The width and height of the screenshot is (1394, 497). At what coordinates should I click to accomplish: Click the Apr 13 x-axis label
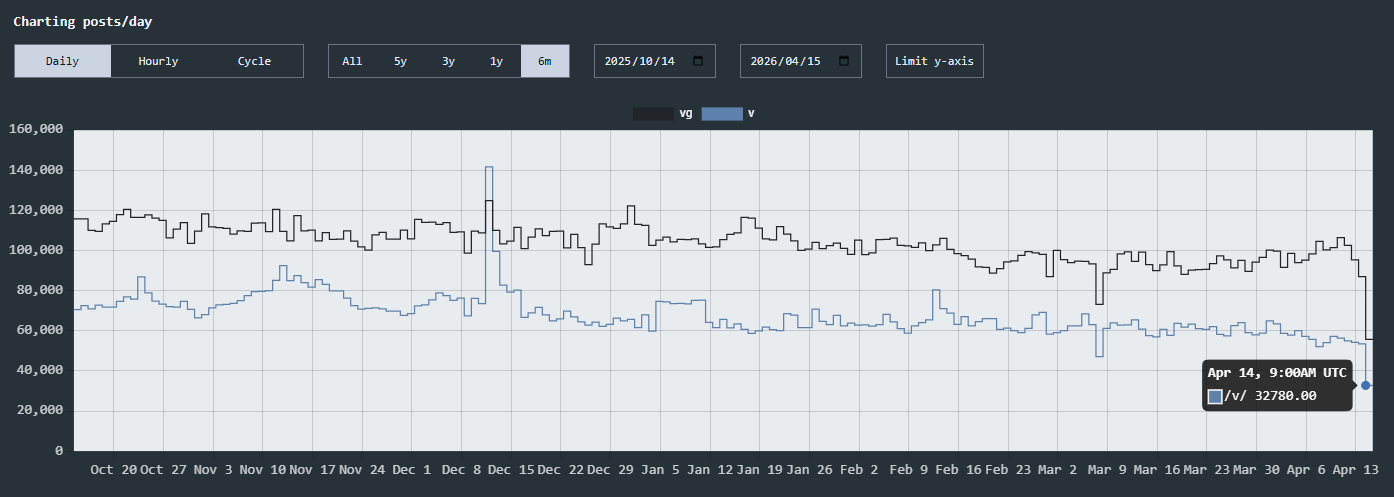point(1358,469)
